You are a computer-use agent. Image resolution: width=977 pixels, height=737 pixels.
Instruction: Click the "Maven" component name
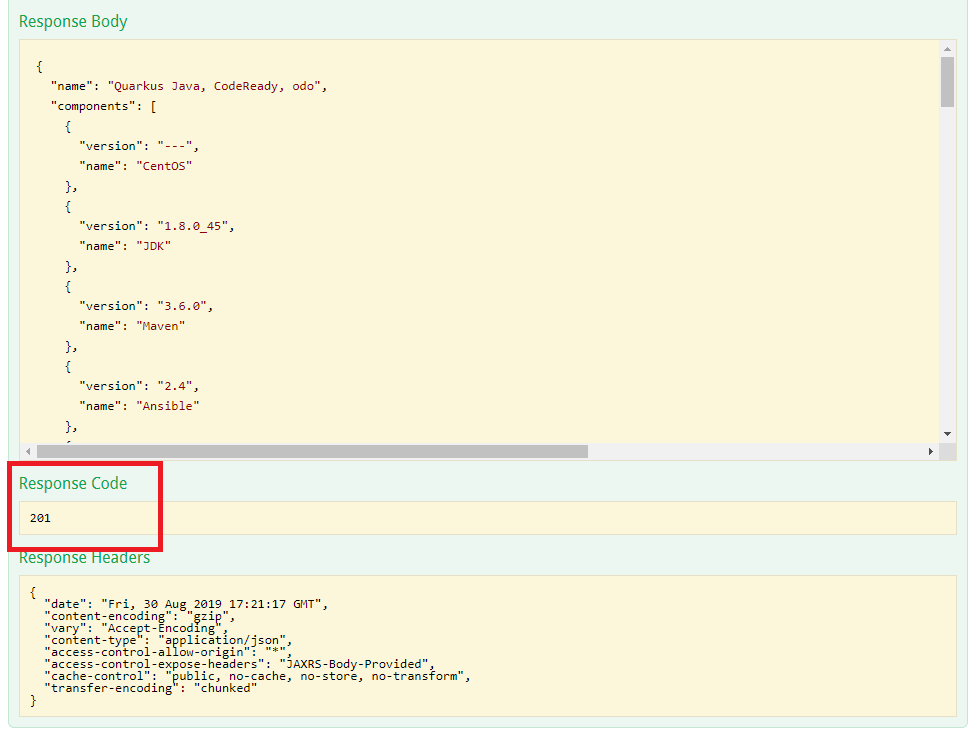pyautogui.click(x=161, y=326)
